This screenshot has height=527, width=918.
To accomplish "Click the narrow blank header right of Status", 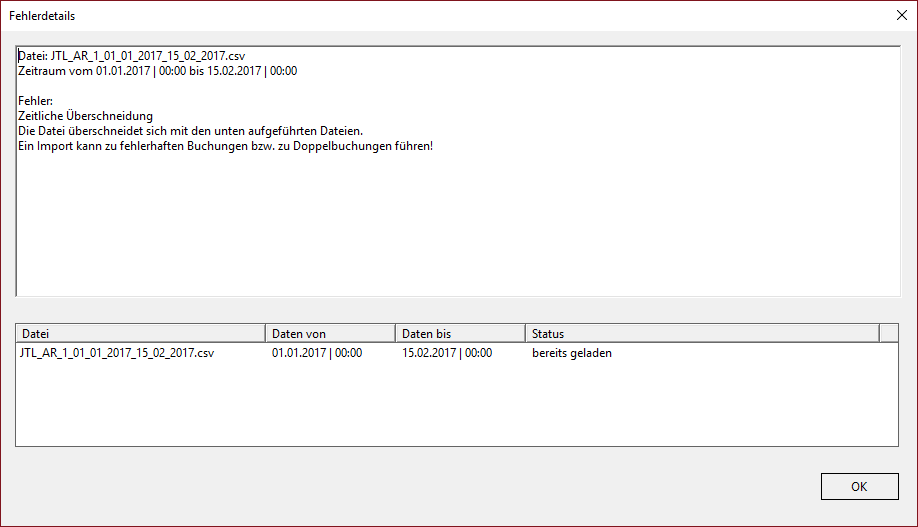I will tap(888, 333).
